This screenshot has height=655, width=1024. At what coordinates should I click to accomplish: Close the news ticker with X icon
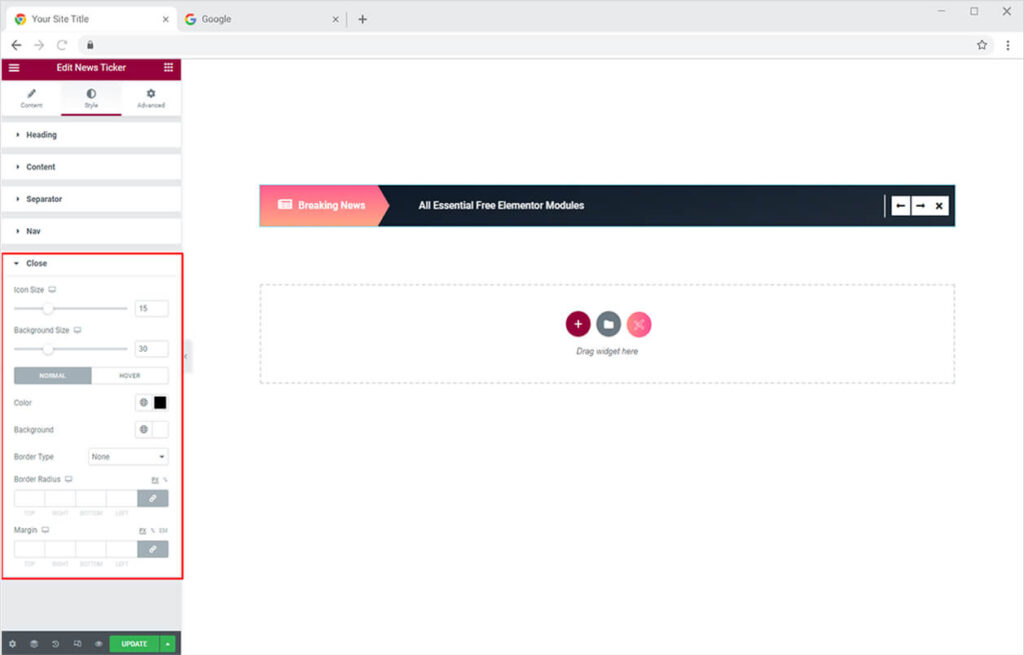[x=939, y=206]
